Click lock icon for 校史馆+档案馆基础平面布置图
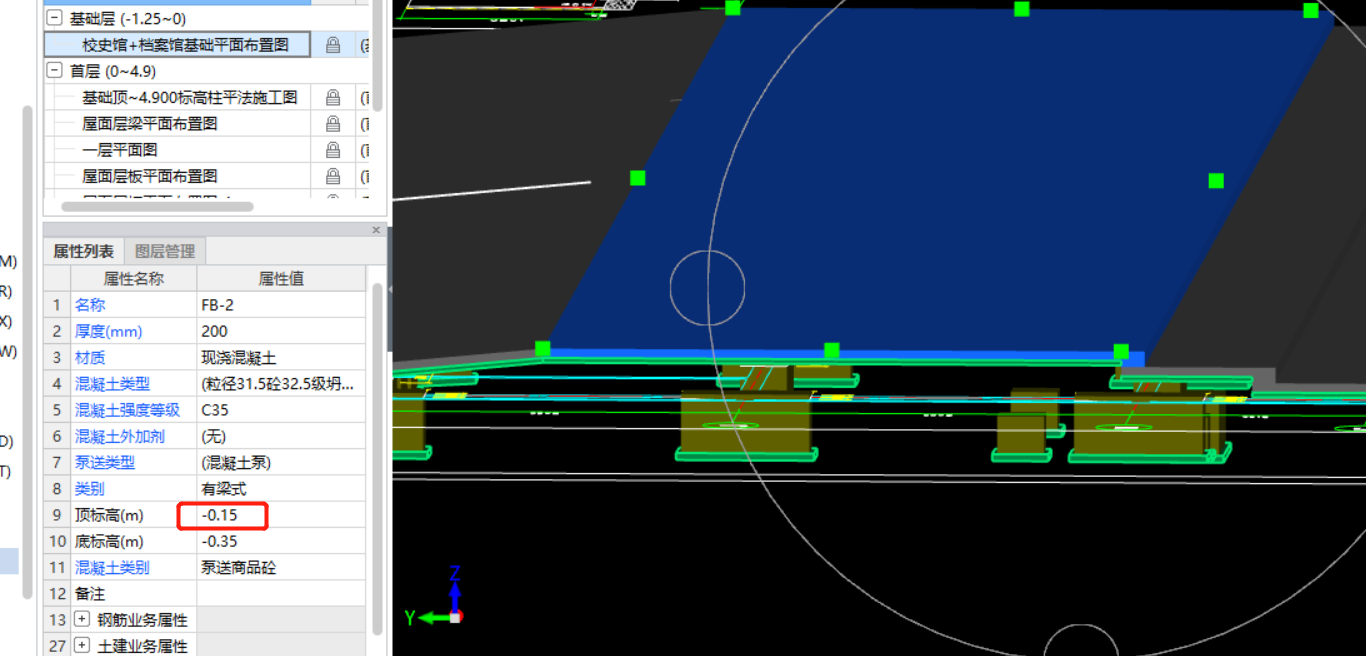Image resolution: width=1366 pixels, height=656 pixels. click(333, 45)
